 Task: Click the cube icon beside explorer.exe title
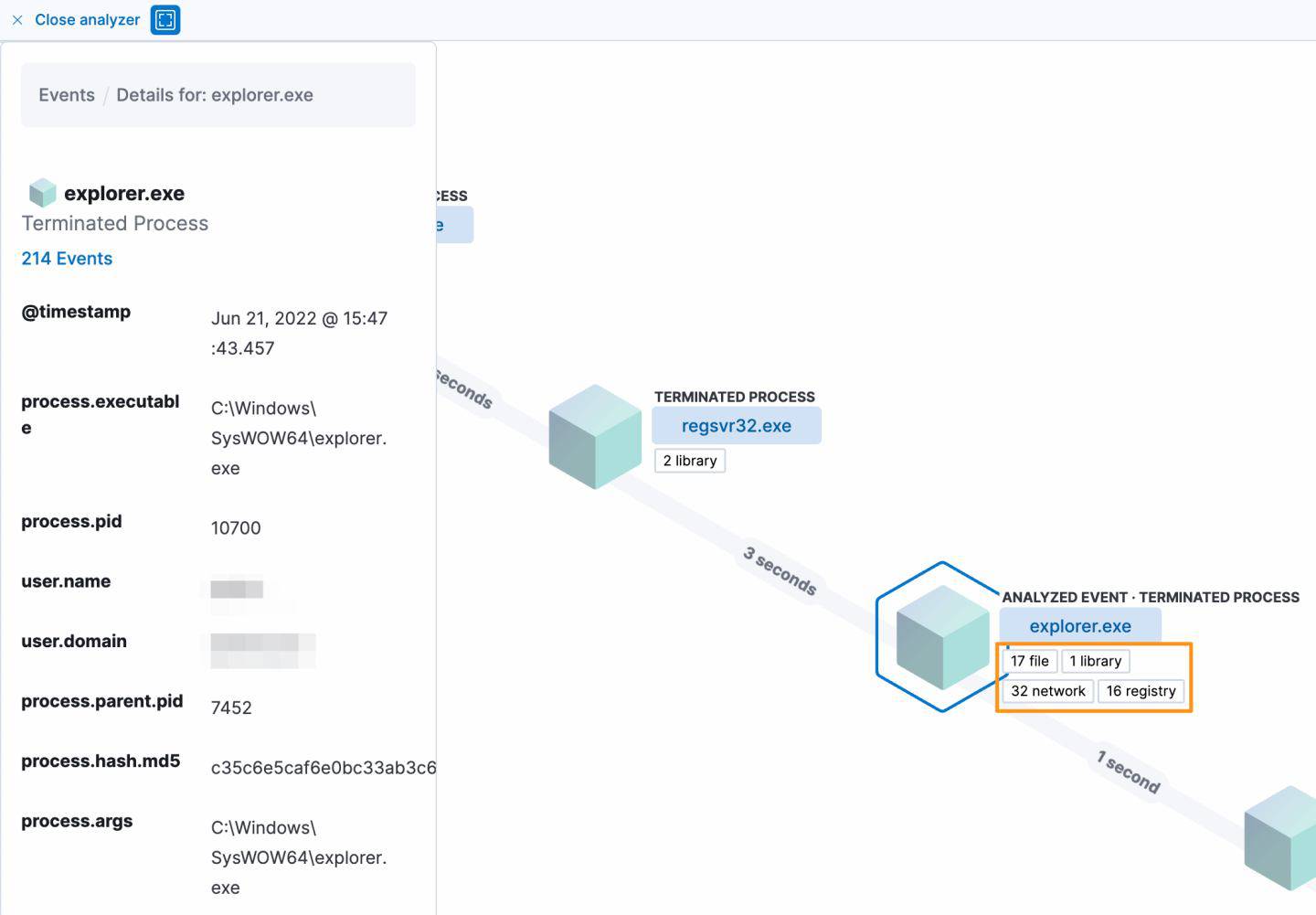[x=42, y=193]
